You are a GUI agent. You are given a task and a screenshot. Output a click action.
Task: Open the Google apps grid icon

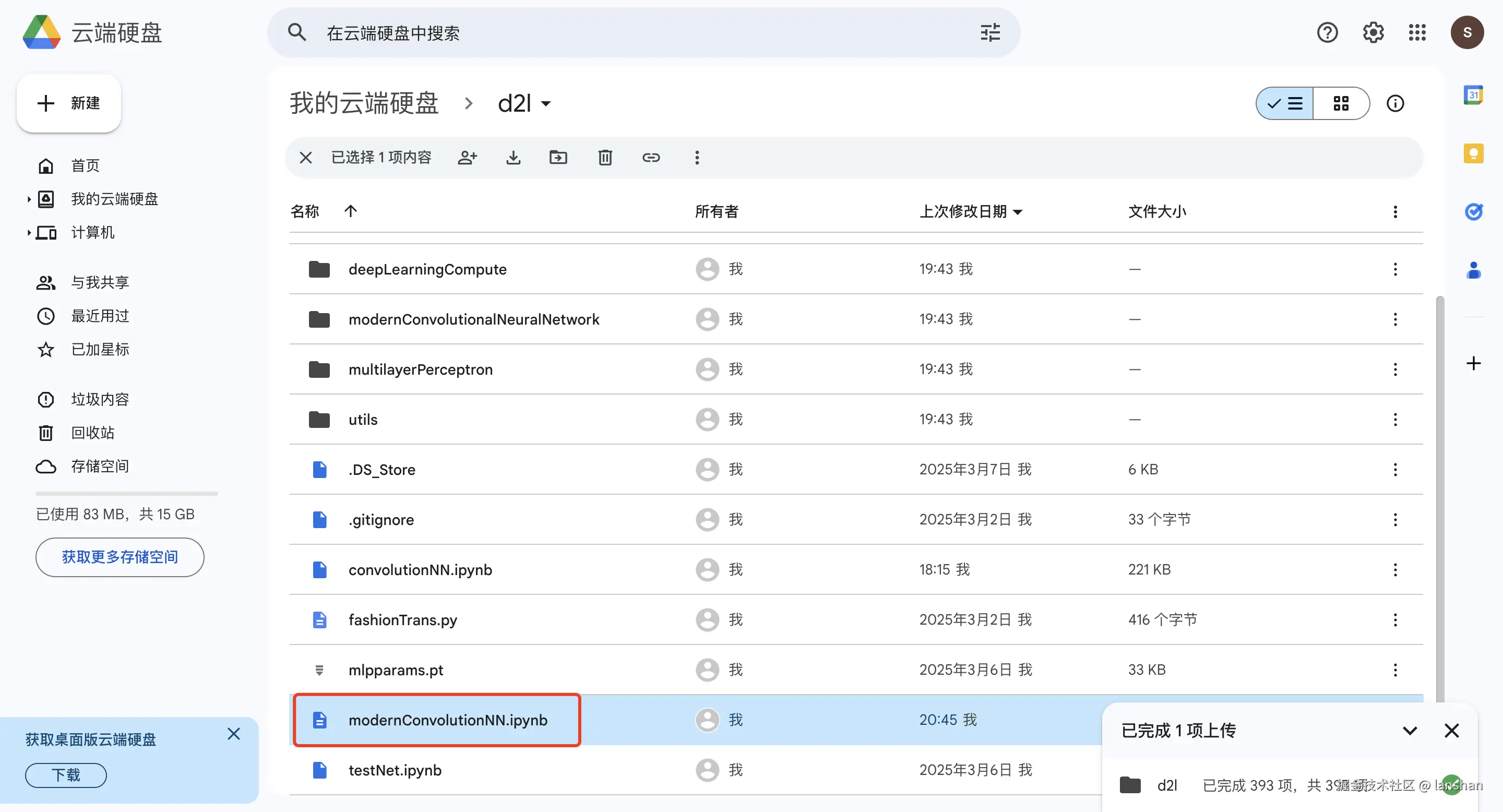click(x=1417, y=33)
